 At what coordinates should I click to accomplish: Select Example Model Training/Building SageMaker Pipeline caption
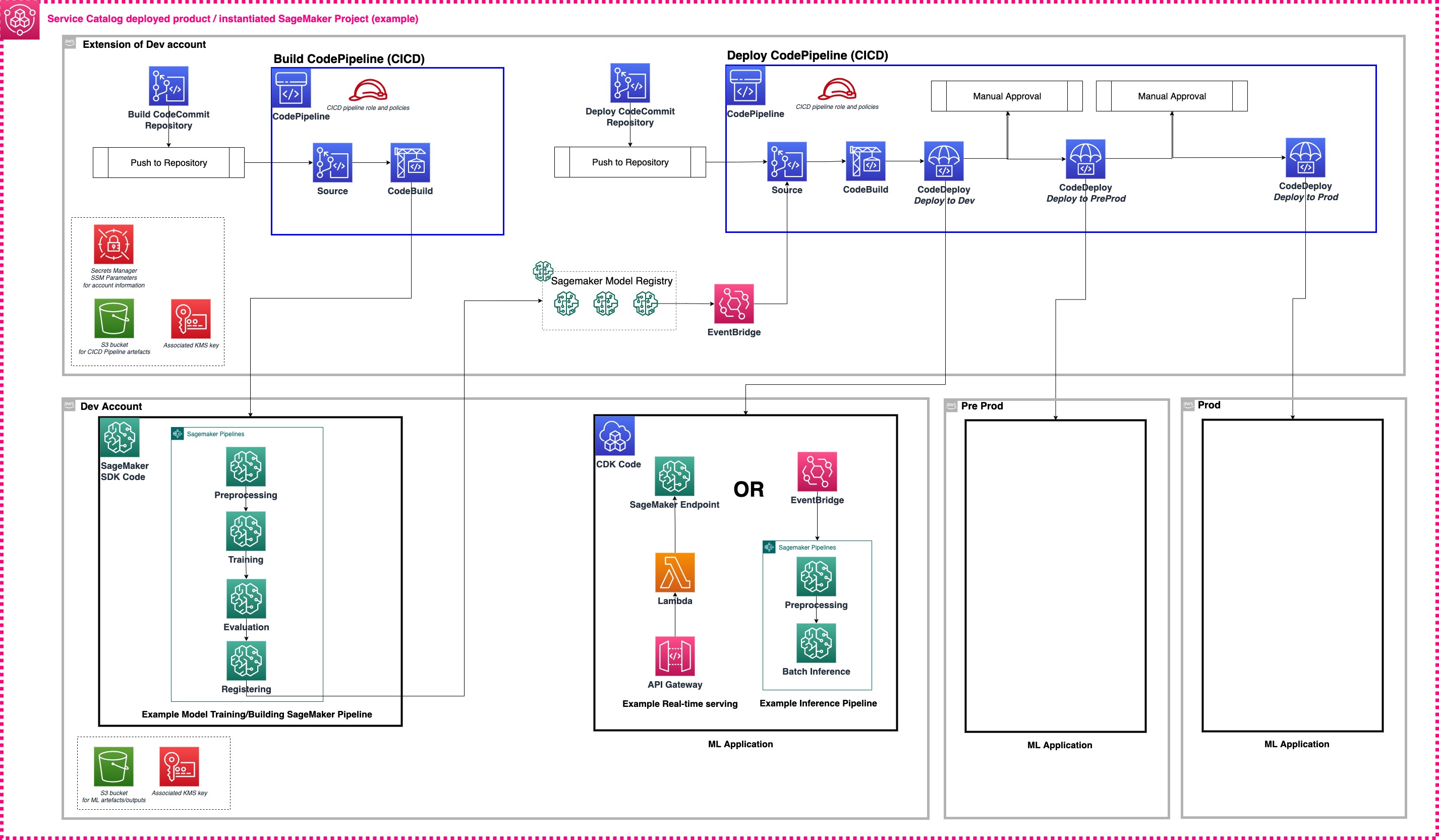tap(256, 714)
